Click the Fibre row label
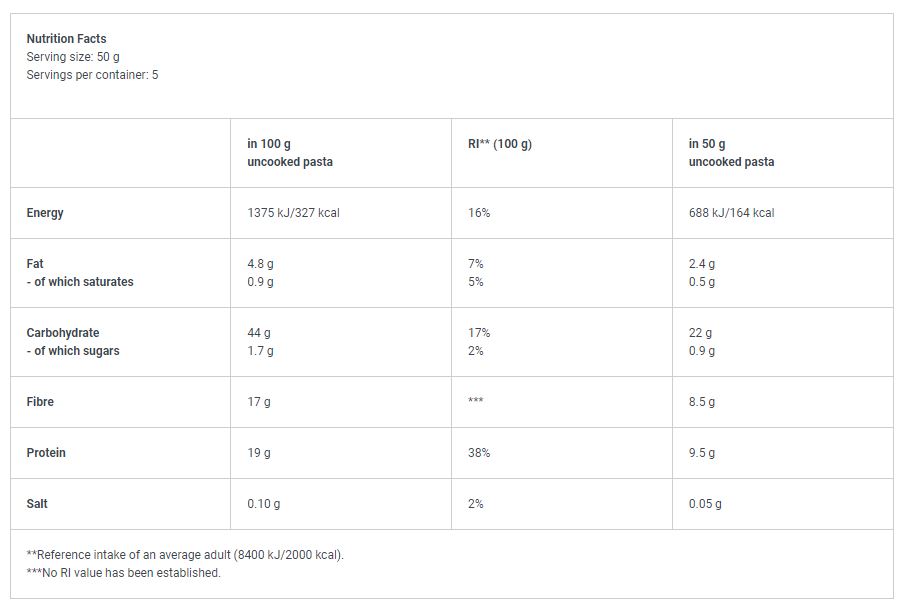Screen dimensions: 907x610 [40, 402]
